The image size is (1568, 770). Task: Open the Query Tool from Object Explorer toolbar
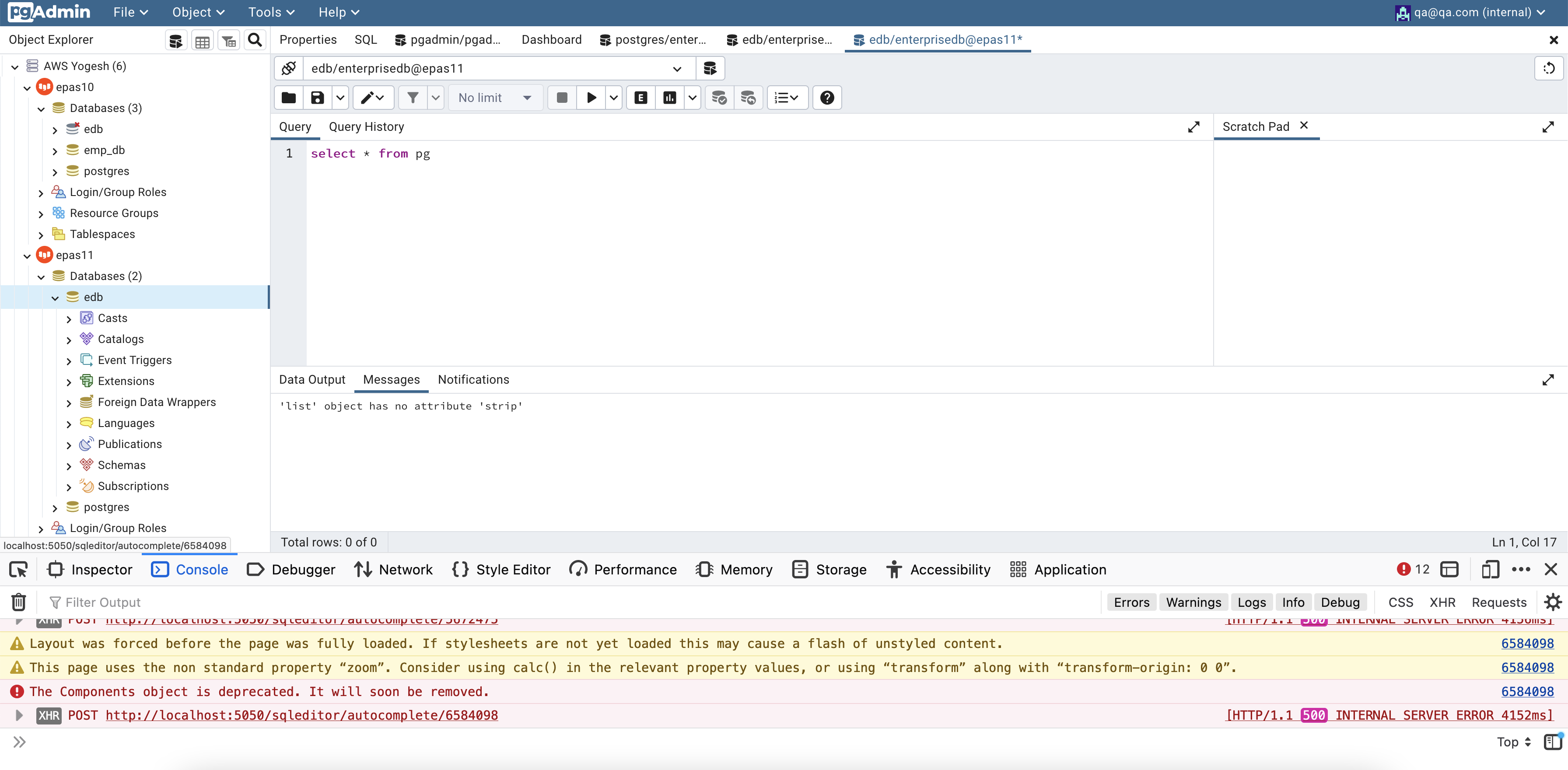pos(175,40)
